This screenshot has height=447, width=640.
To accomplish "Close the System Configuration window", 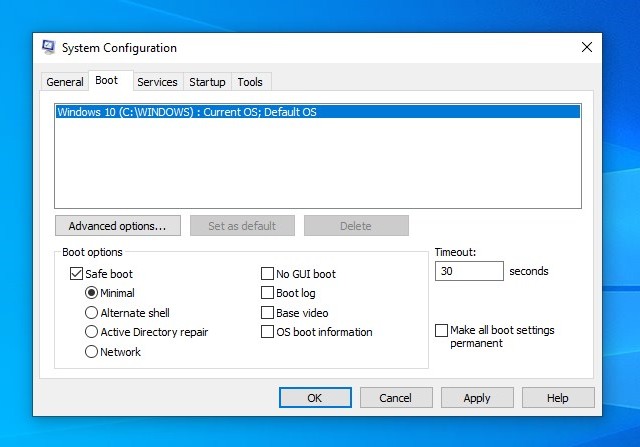I will [587, 47].
